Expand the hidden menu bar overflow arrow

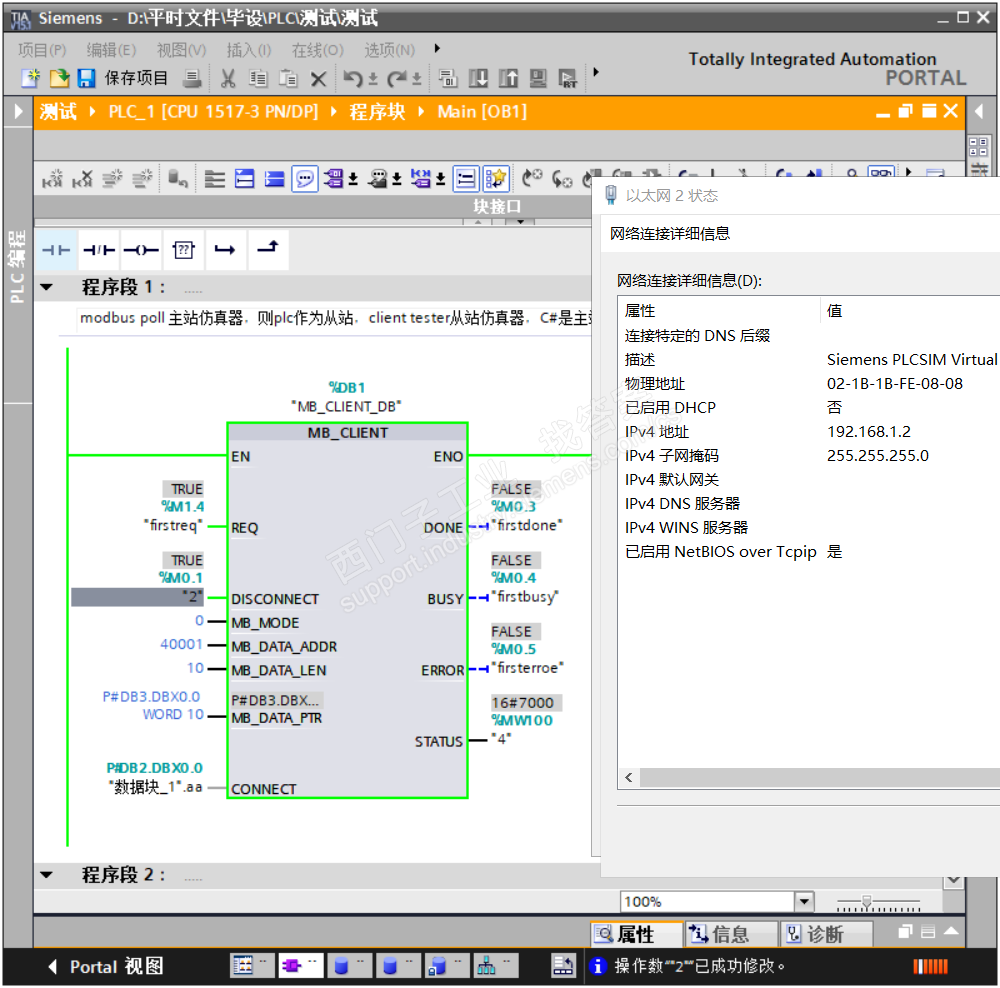(437, 48)
